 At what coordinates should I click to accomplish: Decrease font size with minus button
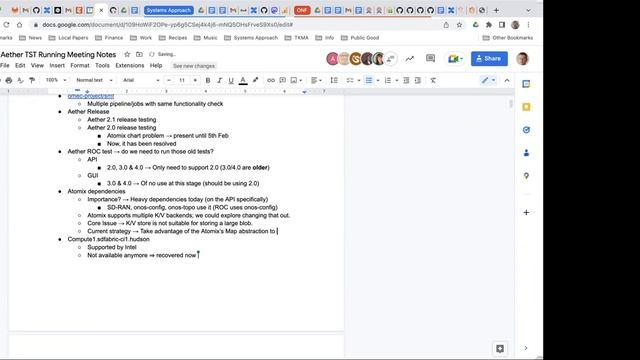tap(169, 80)
